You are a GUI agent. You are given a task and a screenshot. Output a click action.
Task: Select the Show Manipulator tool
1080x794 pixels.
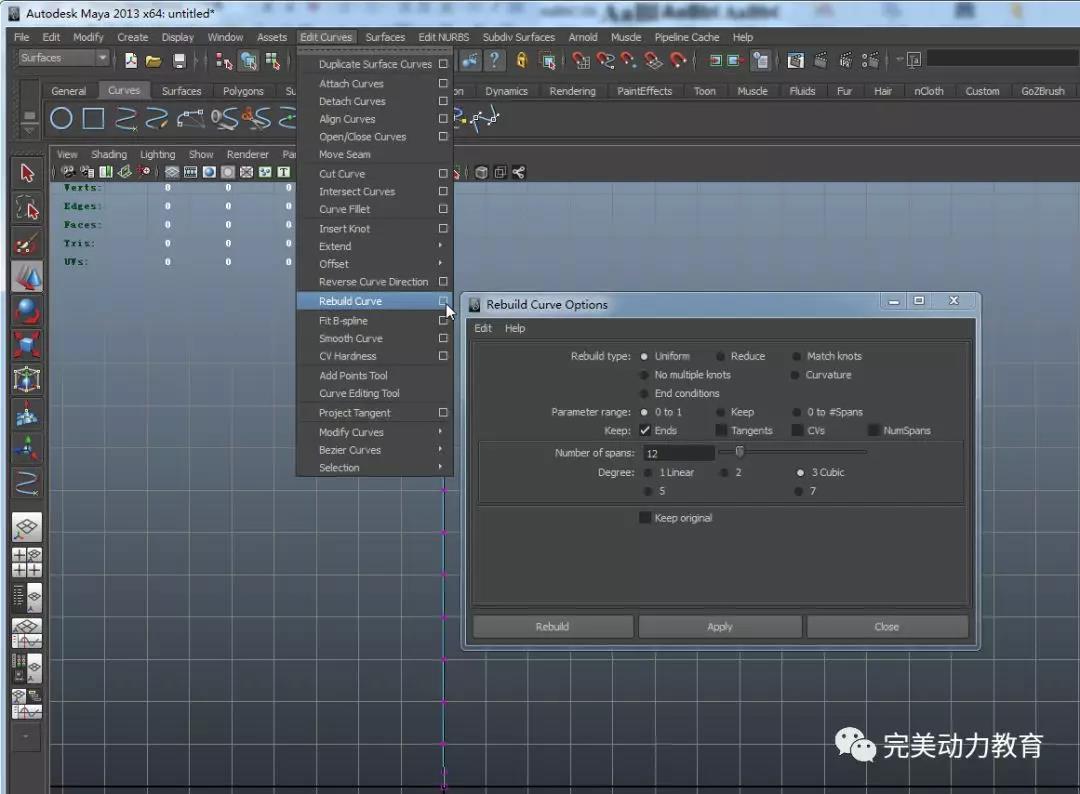[x=27, y=449]
